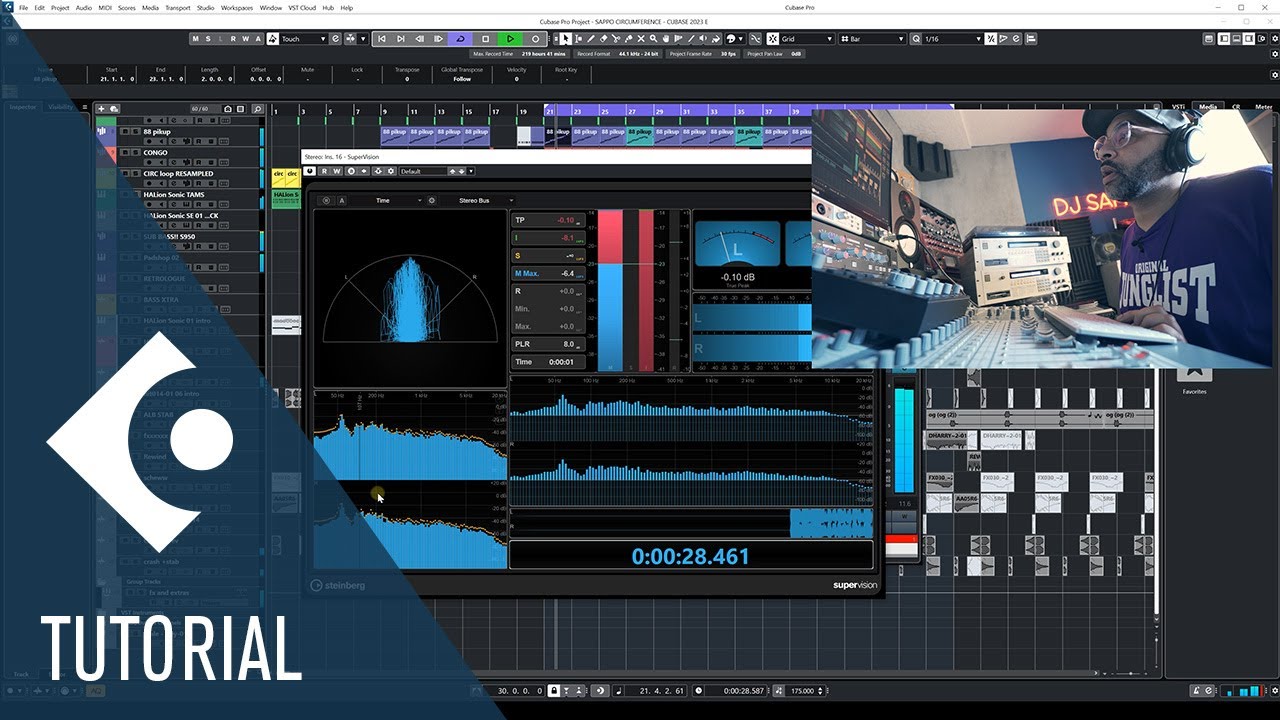Toggle the SuperVision plug-in bypass power button
Screen dimensions: 1280x720
coord(310,171)
